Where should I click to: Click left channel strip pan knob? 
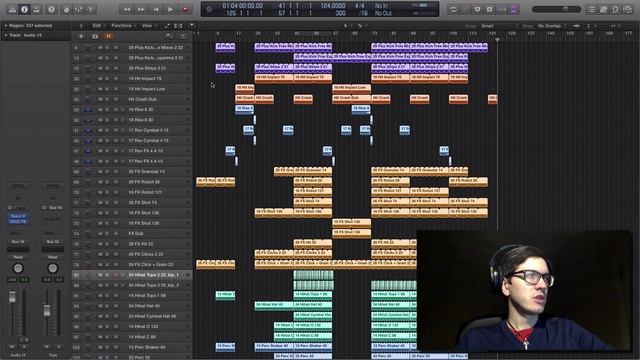point(18,269)
